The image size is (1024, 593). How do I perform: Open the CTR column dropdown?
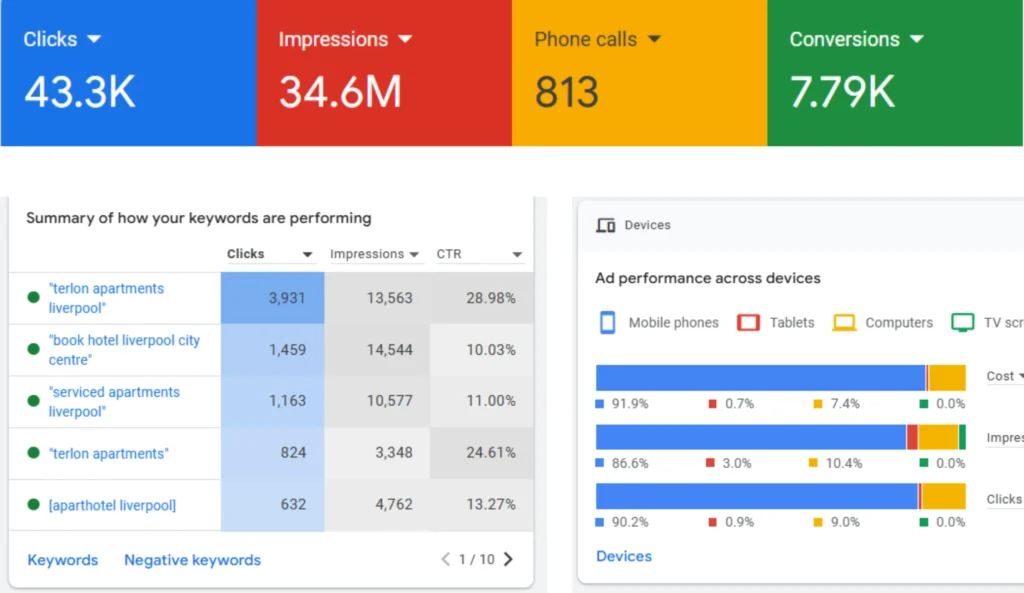pyautogui.click(x=517, y=255)
